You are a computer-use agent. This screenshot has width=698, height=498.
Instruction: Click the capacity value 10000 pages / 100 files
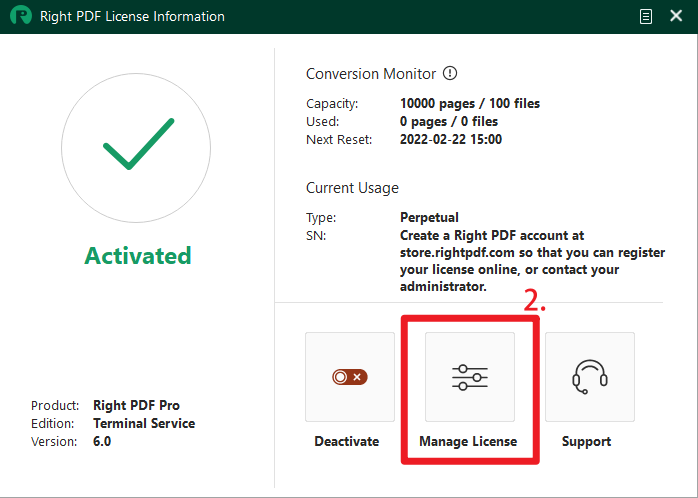click(x=470, y=104)
